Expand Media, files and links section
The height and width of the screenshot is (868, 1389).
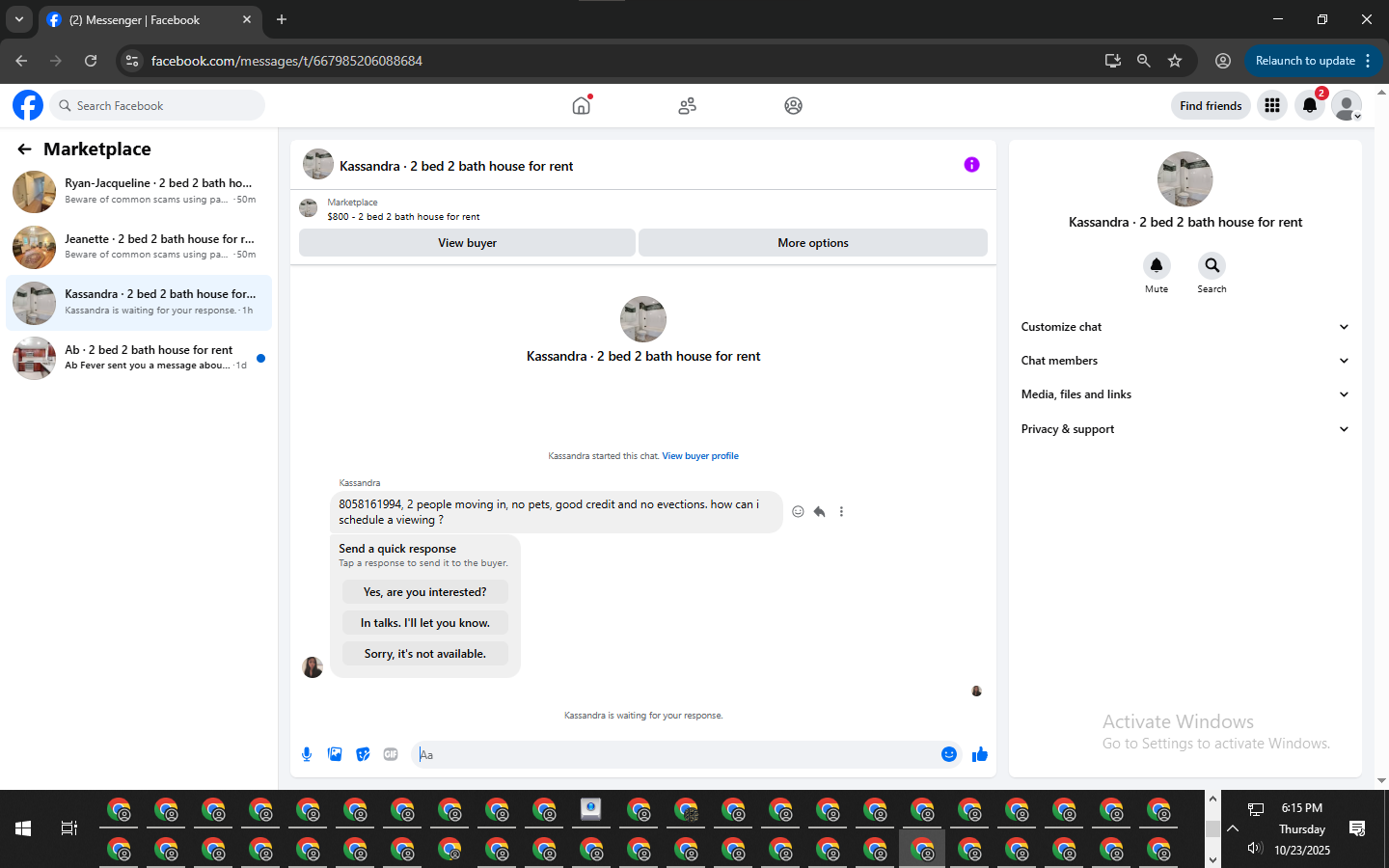pos(1185,394)
